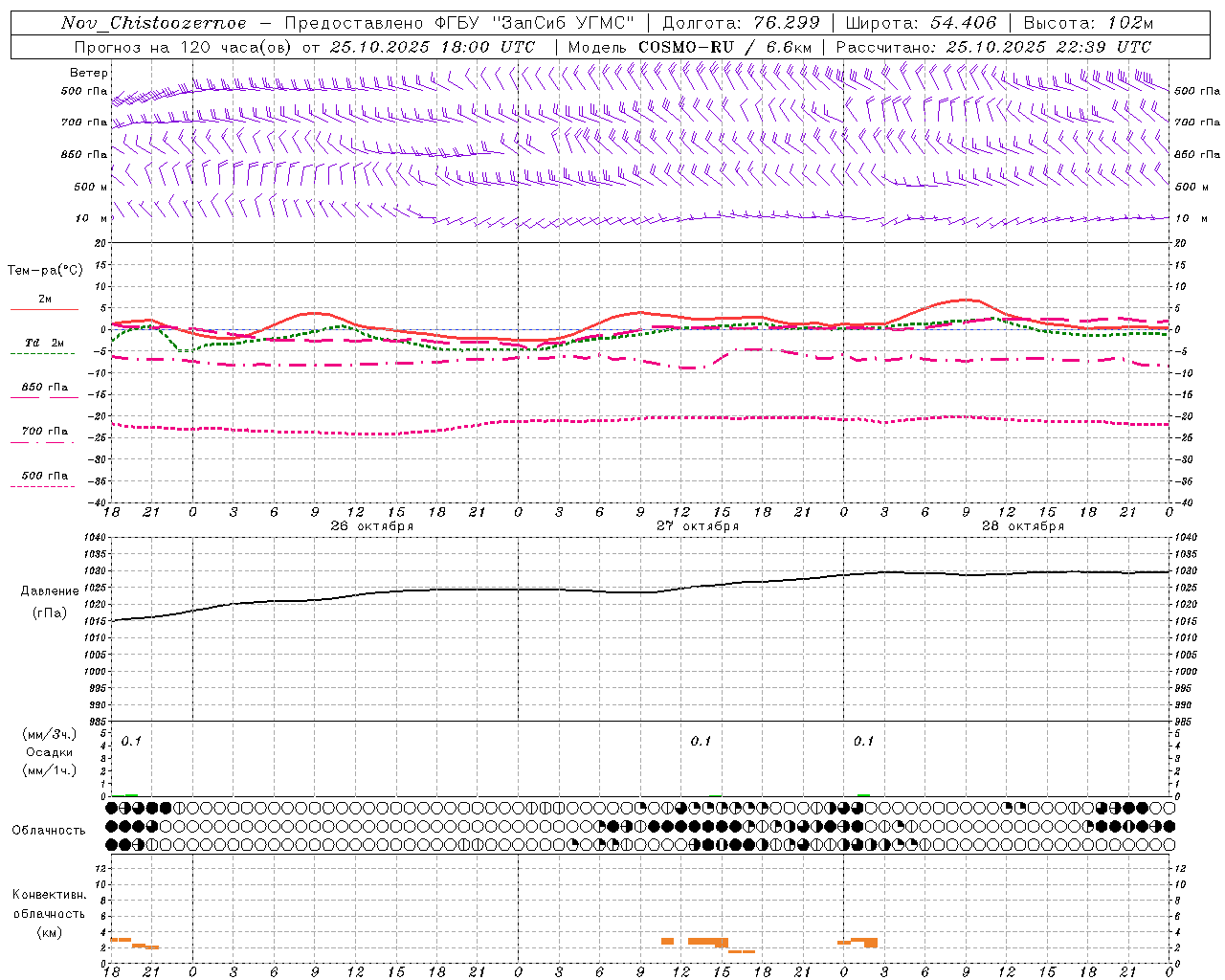Click the '10 м' wind level label on left axis
This screenshot has width=1225, height=980.
91,218
